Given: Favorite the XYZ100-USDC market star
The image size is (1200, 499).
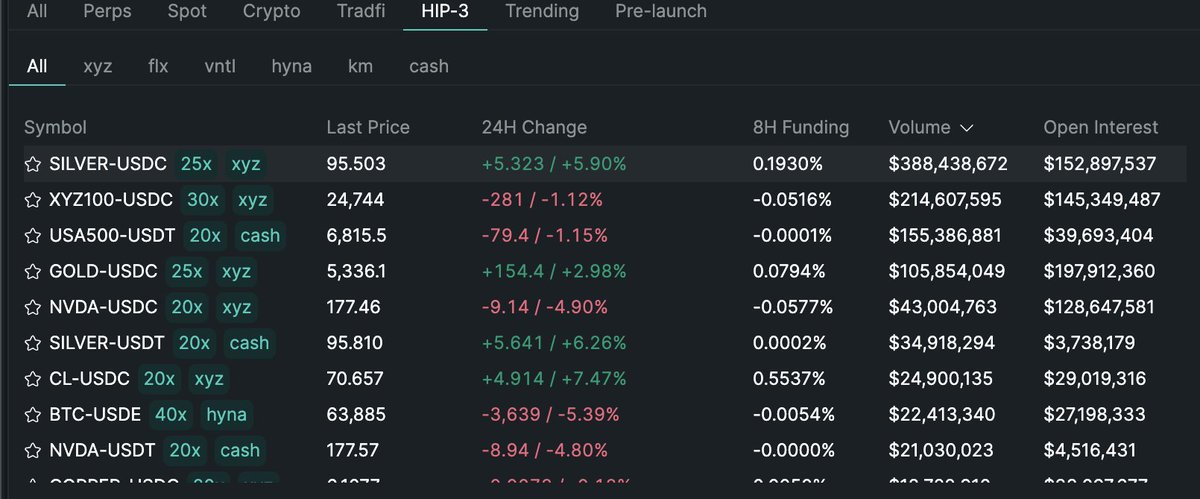Looking at the screenshot, I should pyautogui.click(x=33, y=200).
